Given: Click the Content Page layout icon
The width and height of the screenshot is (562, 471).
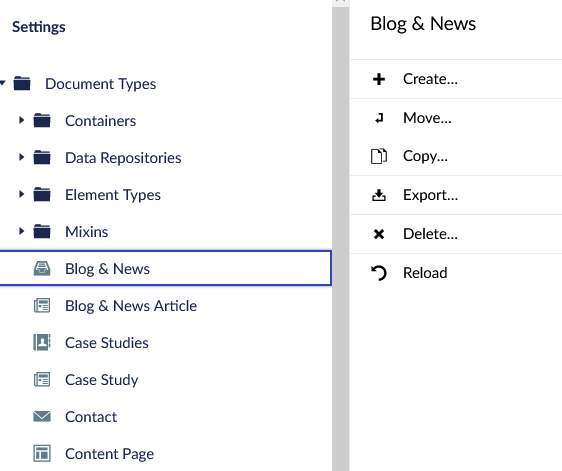Looking at the screenshot, I should click(x=42, y=453).
